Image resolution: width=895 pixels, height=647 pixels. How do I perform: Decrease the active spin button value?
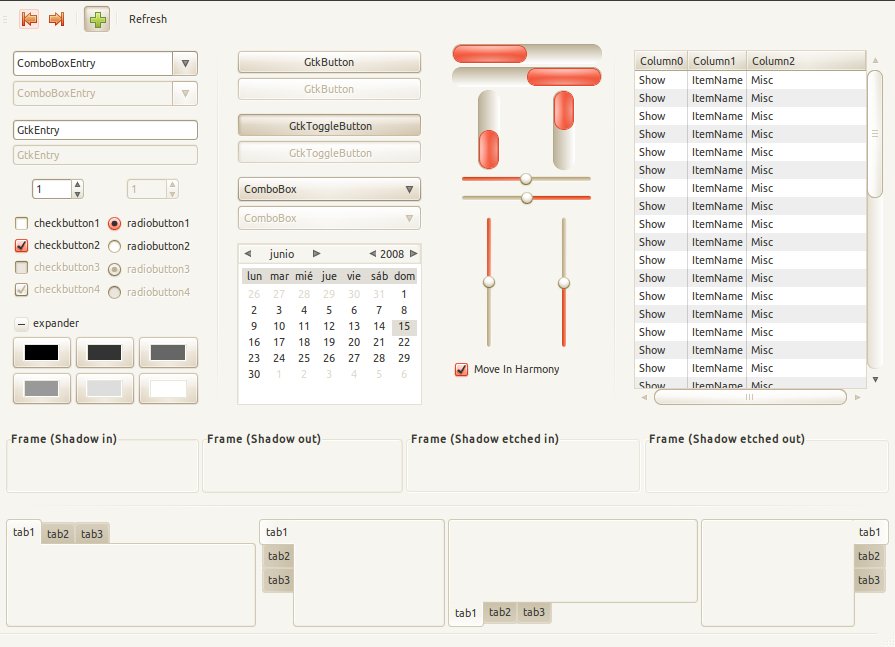[78, 194]
